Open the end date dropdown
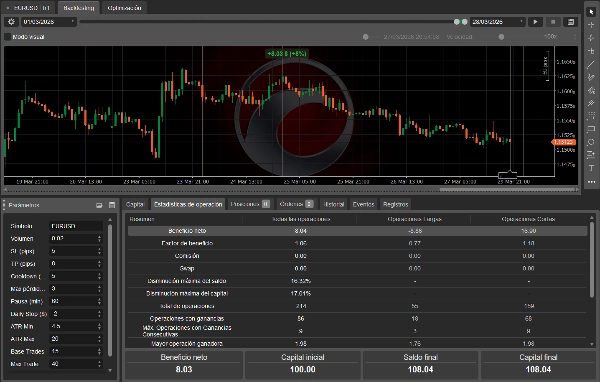The image size is (600, 382). tap(521, 22)
